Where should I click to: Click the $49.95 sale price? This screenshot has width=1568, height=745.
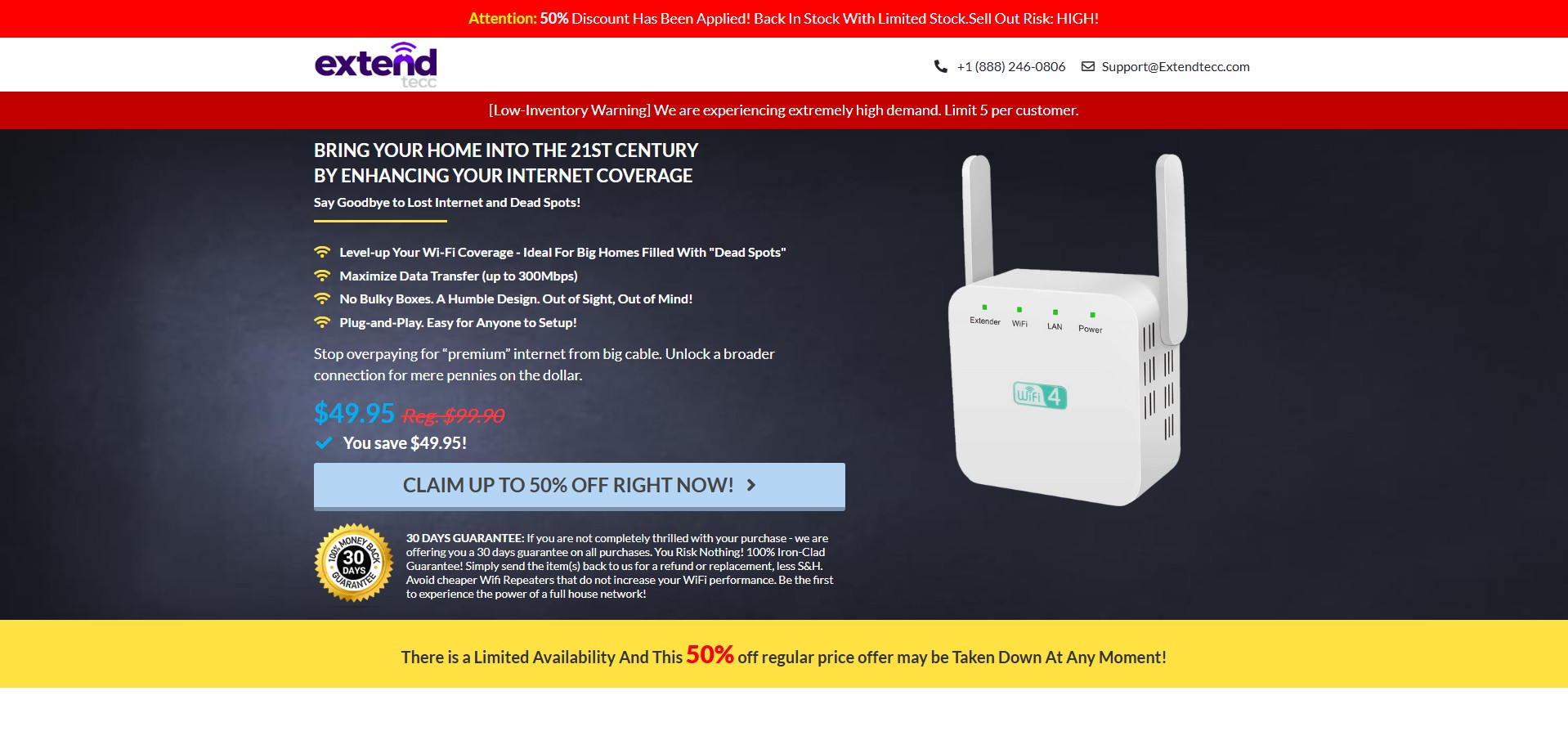coord(354,413)
